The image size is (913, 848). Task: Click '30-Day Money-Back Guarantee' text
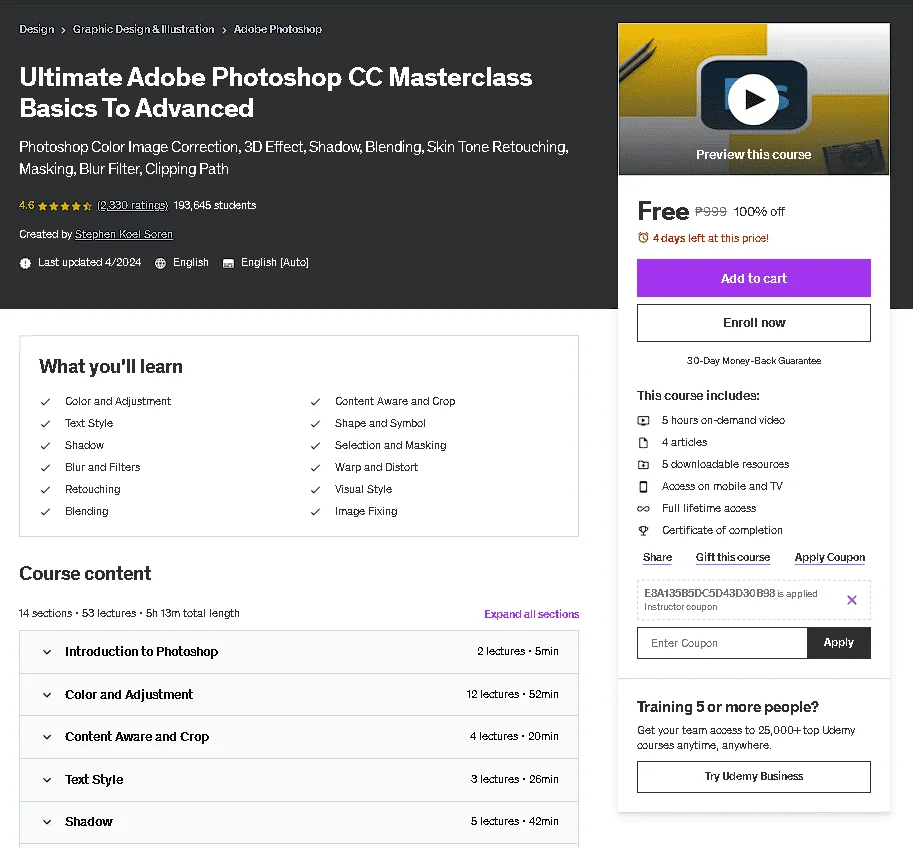753,361
